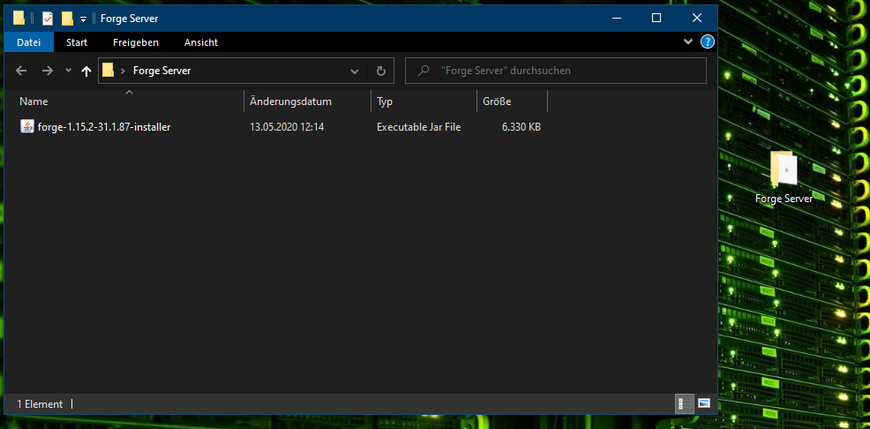The width and height of the screenshot is (870, 429).
Task: Go up one folder level
Action: pos(86,71)
